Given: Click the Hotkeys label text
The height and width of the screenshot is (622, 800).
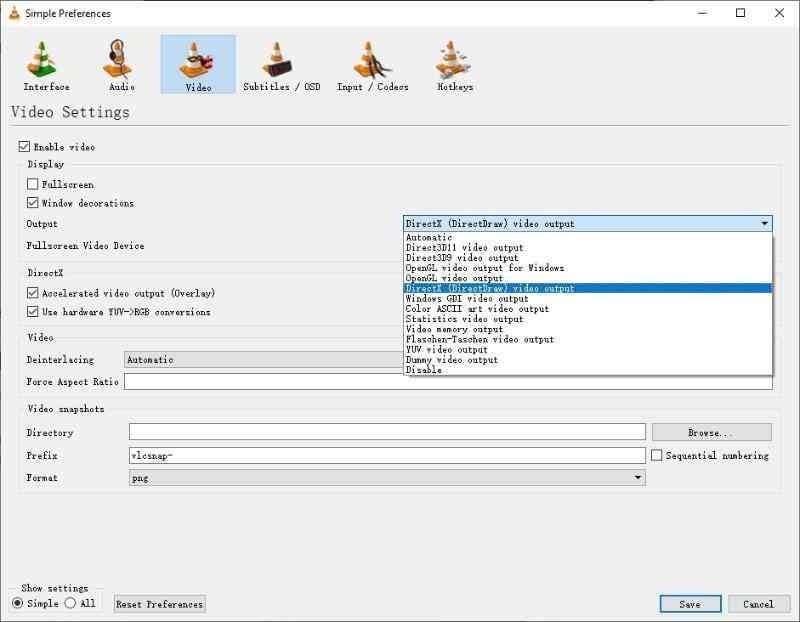Looking at the screenshot, I should pyautogui.click(x=455, y=87).
